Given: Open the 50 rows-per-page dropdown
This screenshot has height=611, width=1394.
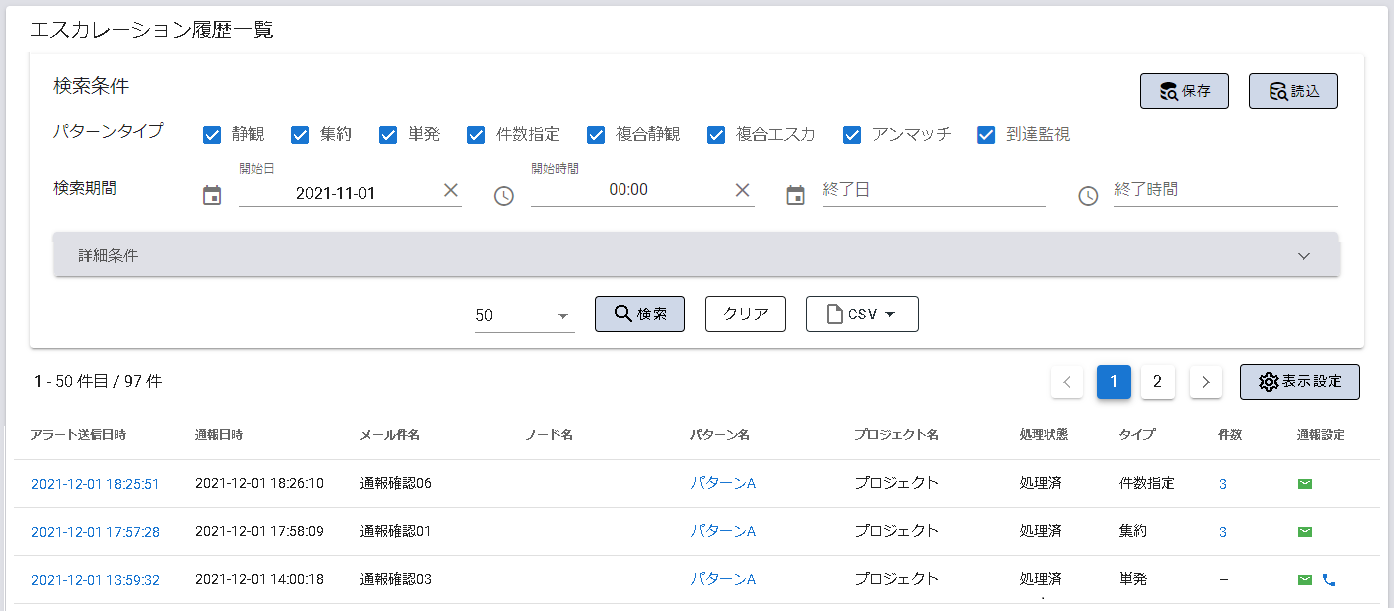Looking at the screenshot, I should point(524,315).
